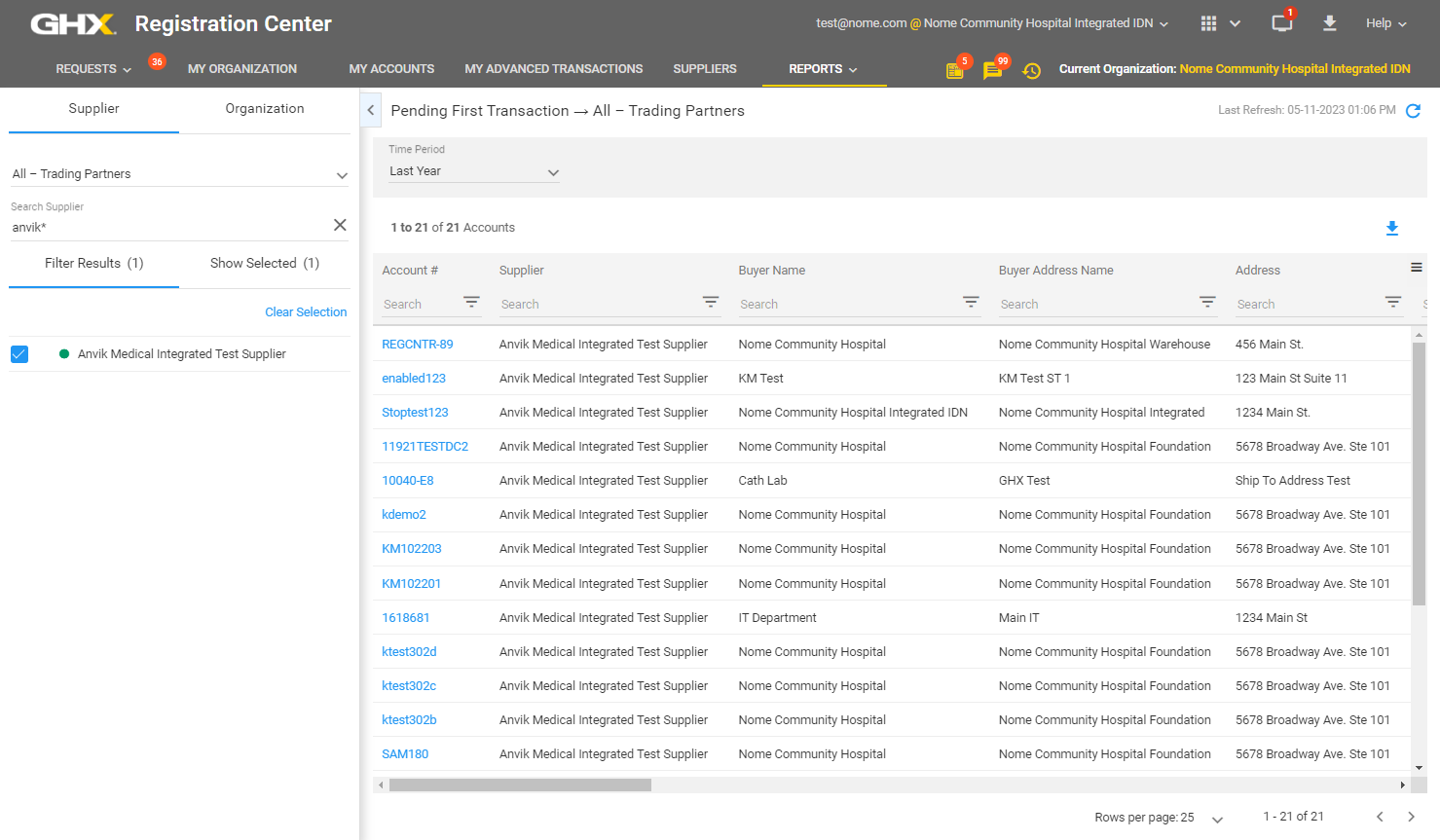Clear the Search Supplier field with X
The width and height of the screenshot is (1440, 840).
(340, 225)
